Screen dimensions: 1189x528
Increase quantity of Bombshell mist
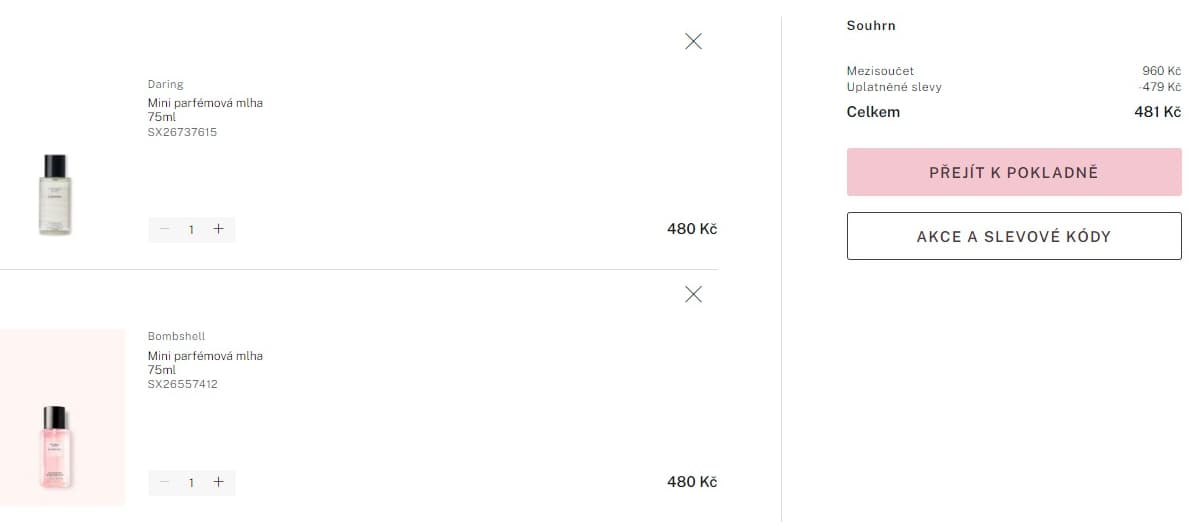pos(218,482)
